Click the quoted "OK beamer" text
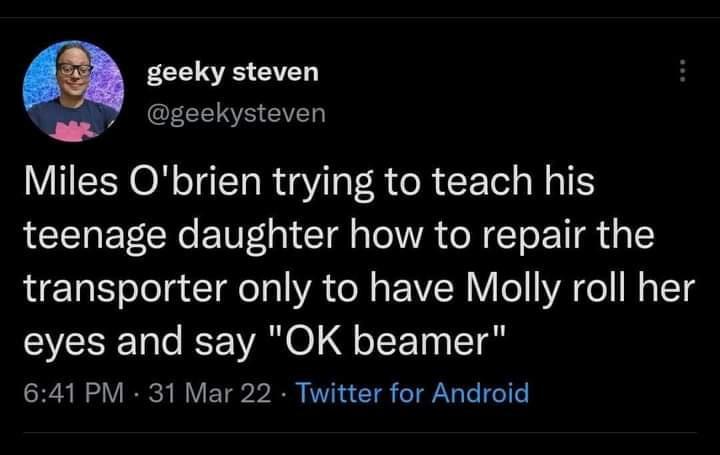The width and height of the screenshot is (720, 455). [x=390, y=341]
